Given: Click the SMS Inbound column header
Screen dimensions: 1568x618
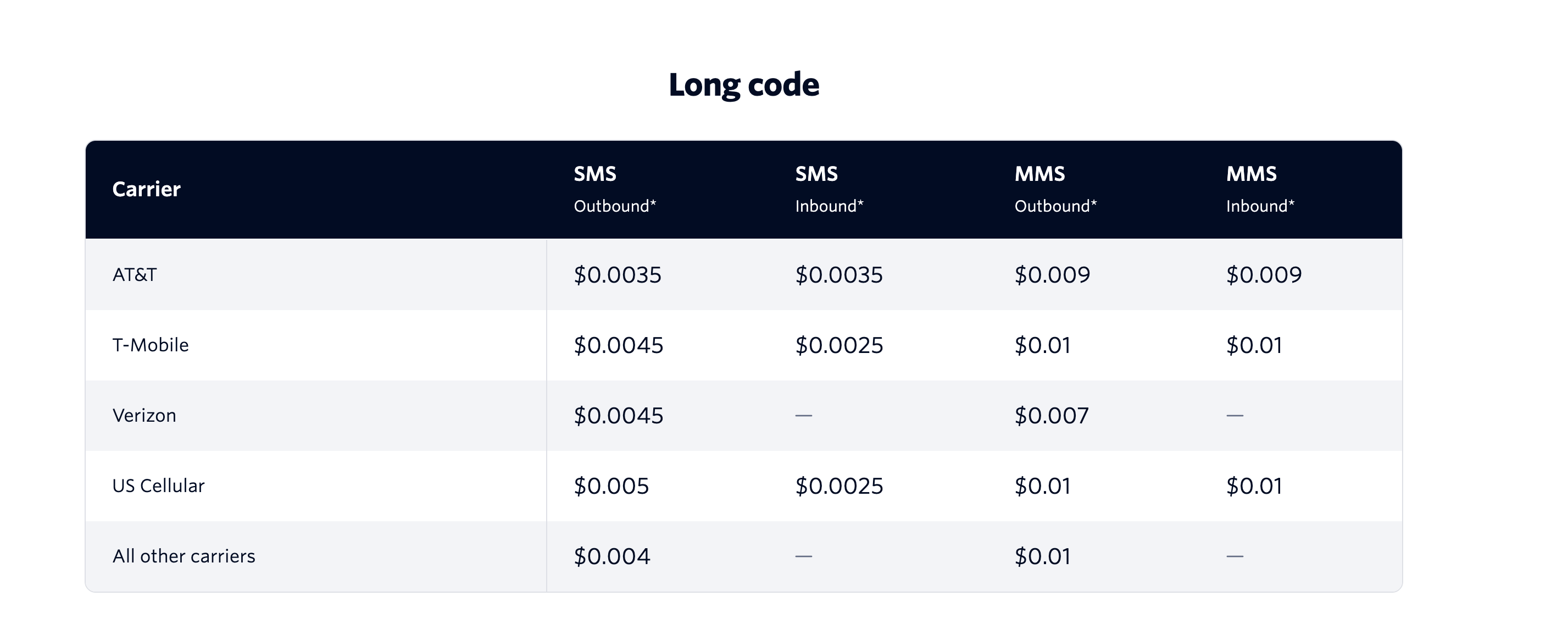Looking at the screenshot, I should pos(829,189).
